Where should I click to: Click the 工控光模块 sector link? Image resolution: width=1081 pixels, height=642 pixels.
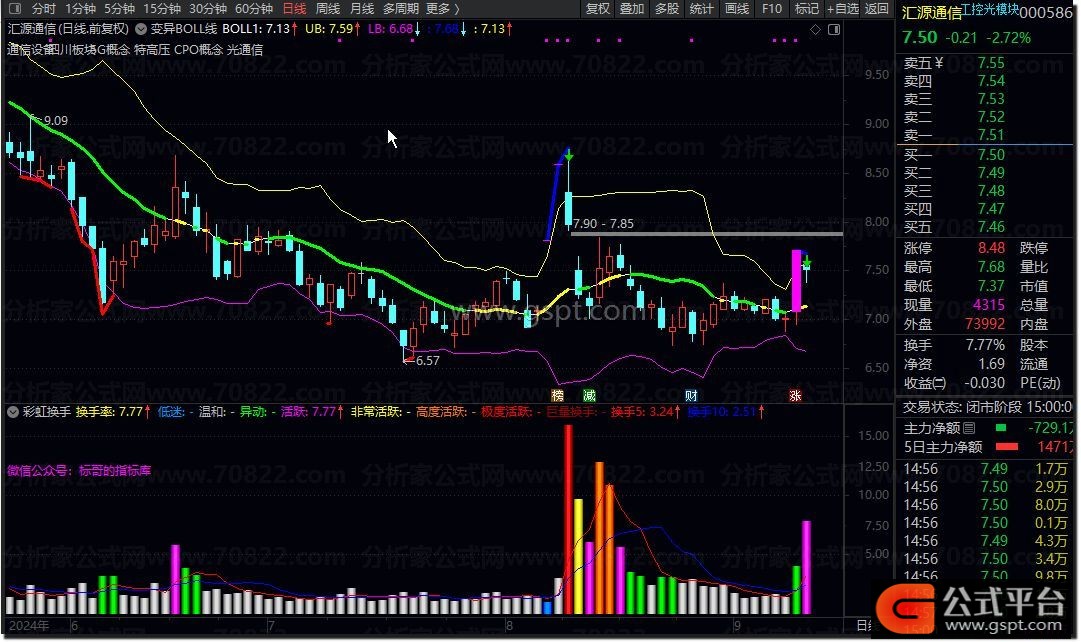pos(990,9)
